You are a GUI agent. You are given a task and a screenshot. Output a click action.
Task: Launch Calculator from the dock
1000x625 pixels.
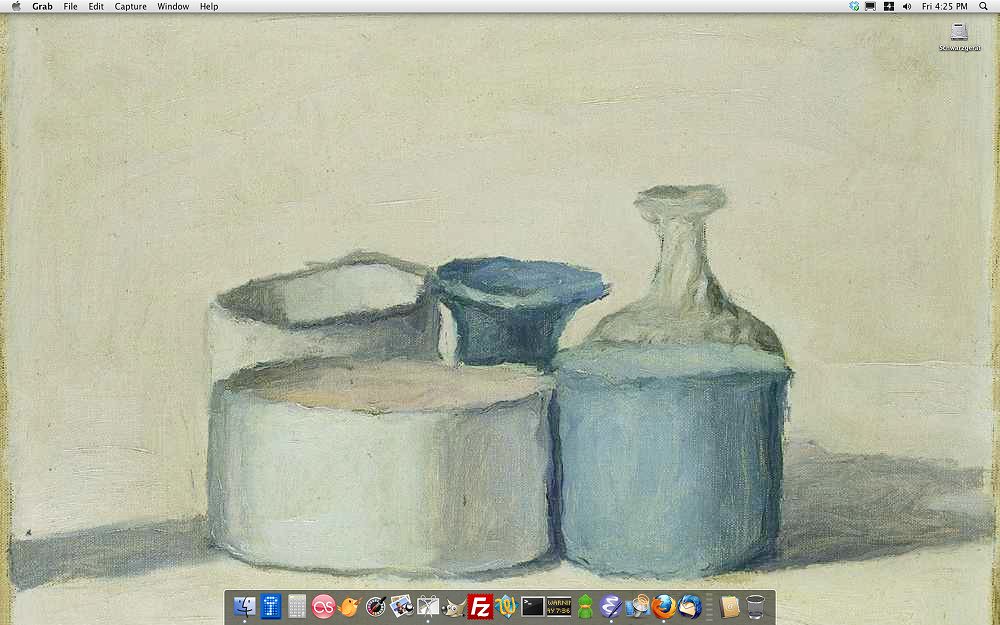[x=297, y=606]
